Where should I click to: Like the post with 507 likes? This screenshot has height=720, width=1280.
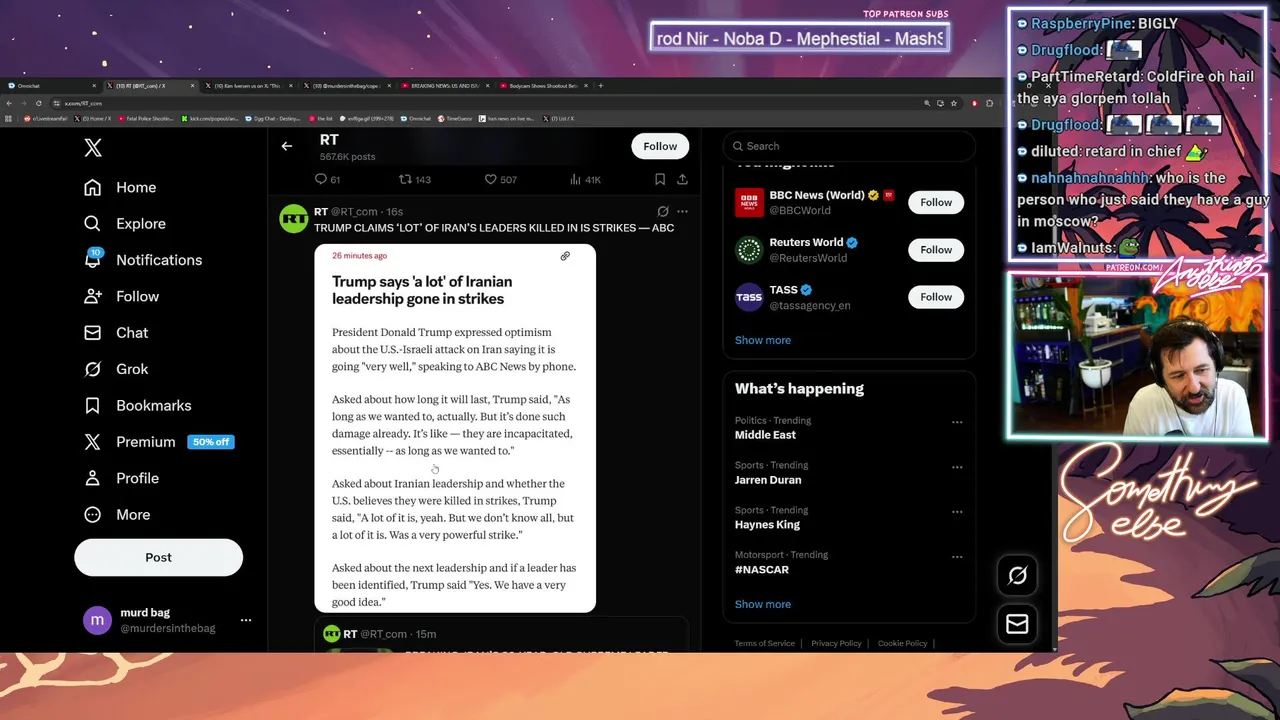click(x=491, y=179)
